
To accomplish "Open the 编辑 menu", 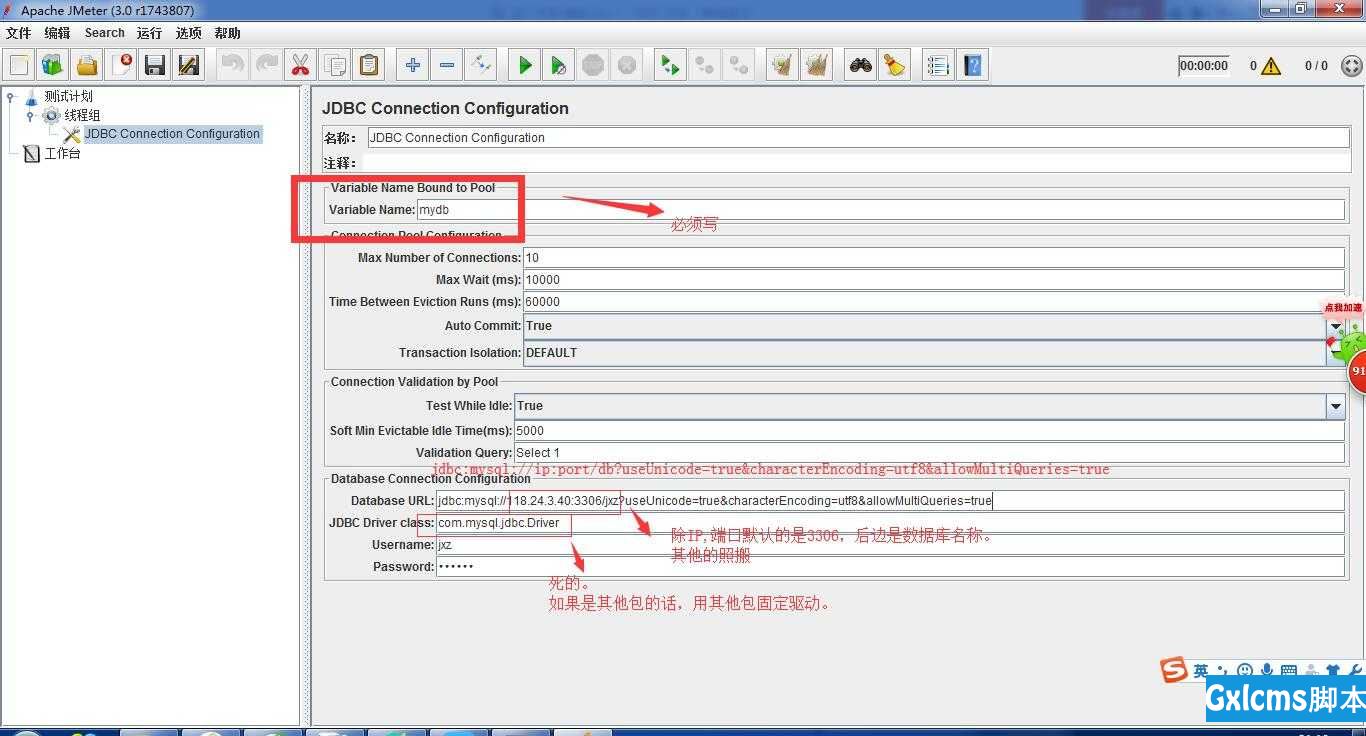I will pyautogui.click(x=57, y=33).
